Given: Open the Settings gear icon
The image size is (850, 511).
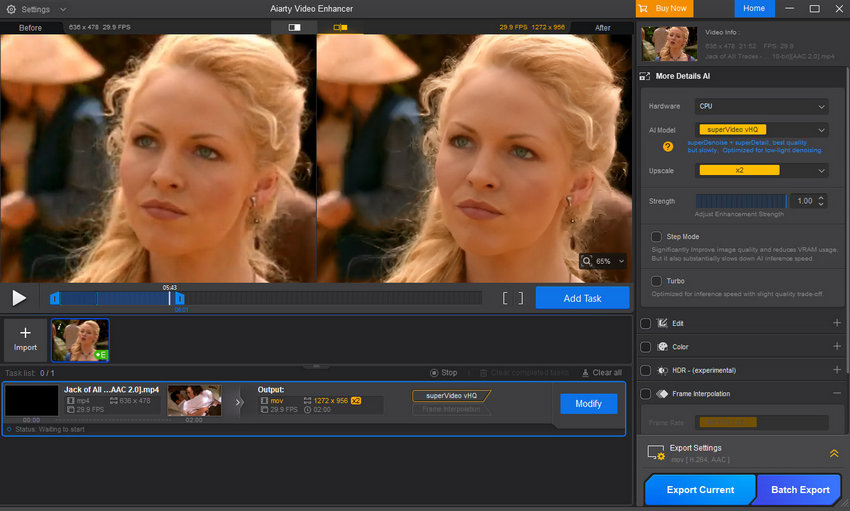Looking at the screenshot, I should click(11, 9).
